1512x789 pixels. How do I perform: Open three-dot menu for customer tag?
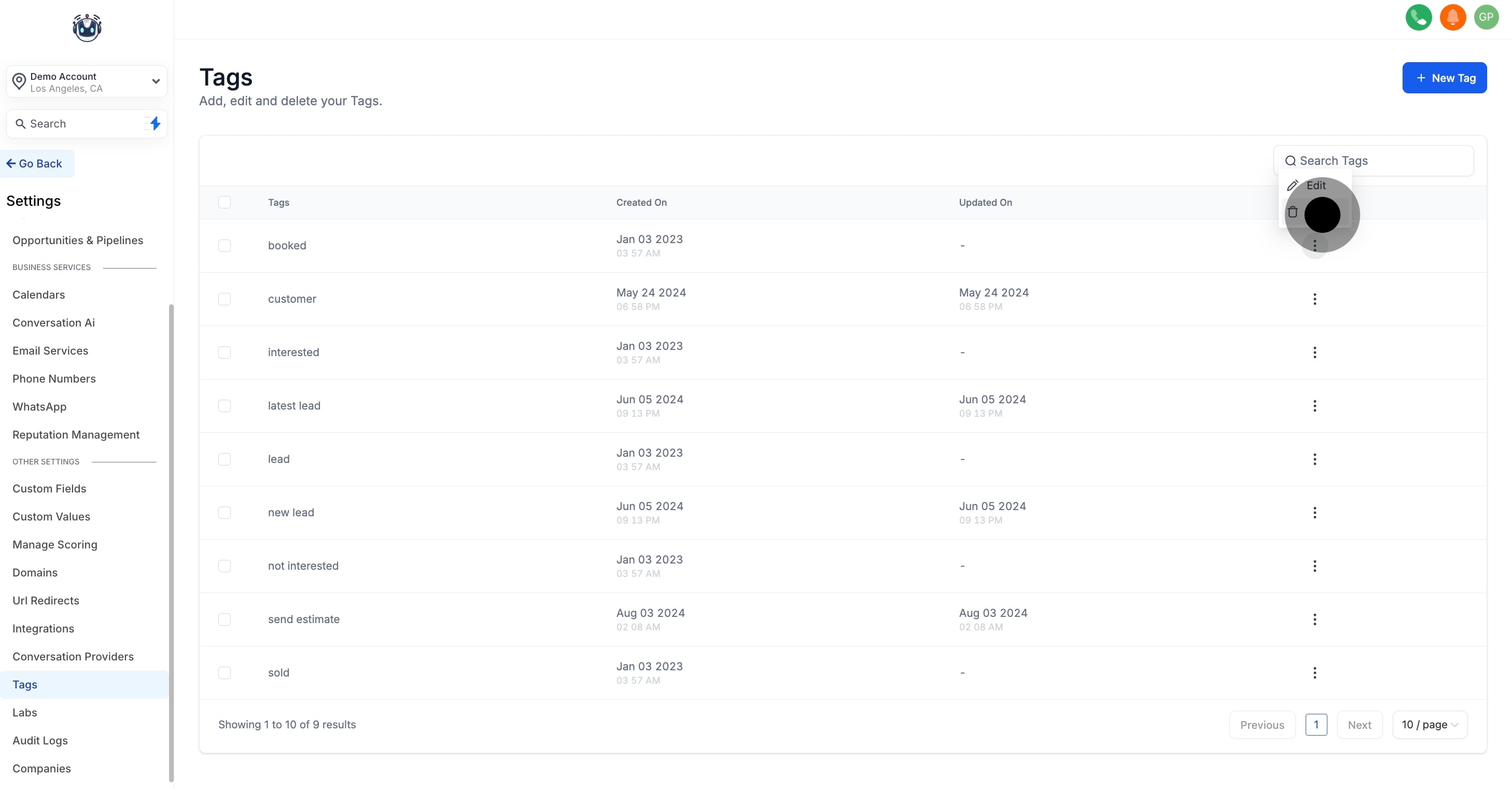[x=1314, y=299]
